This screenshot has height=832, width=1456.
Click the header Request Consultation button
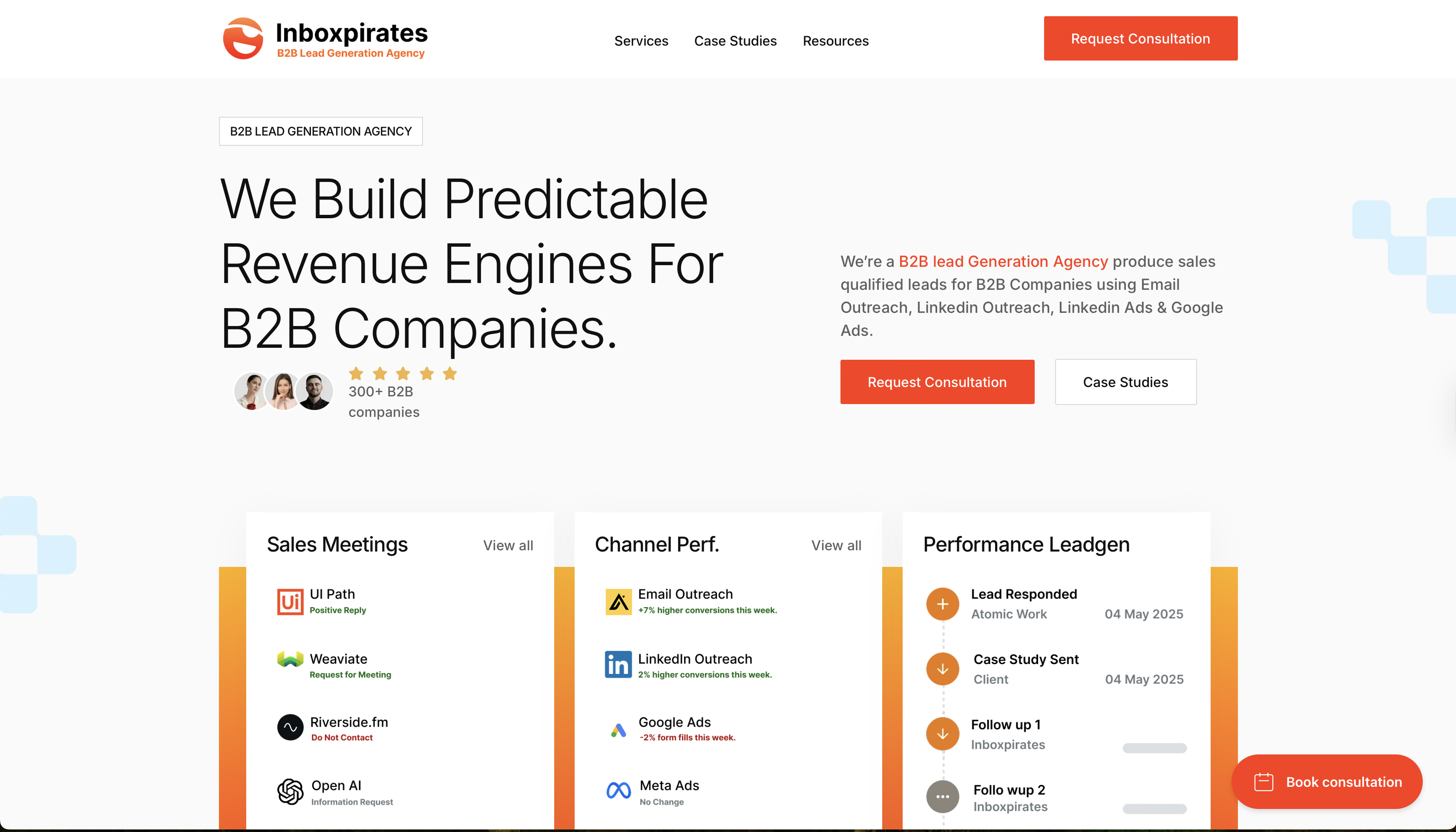1140,38
